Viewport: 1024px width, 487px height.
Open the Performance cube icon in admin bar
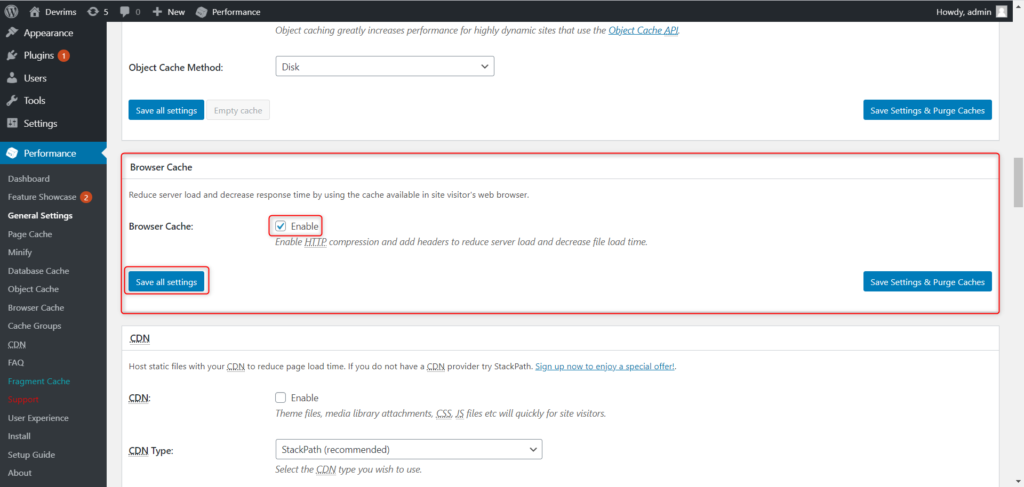coord(202,12)
